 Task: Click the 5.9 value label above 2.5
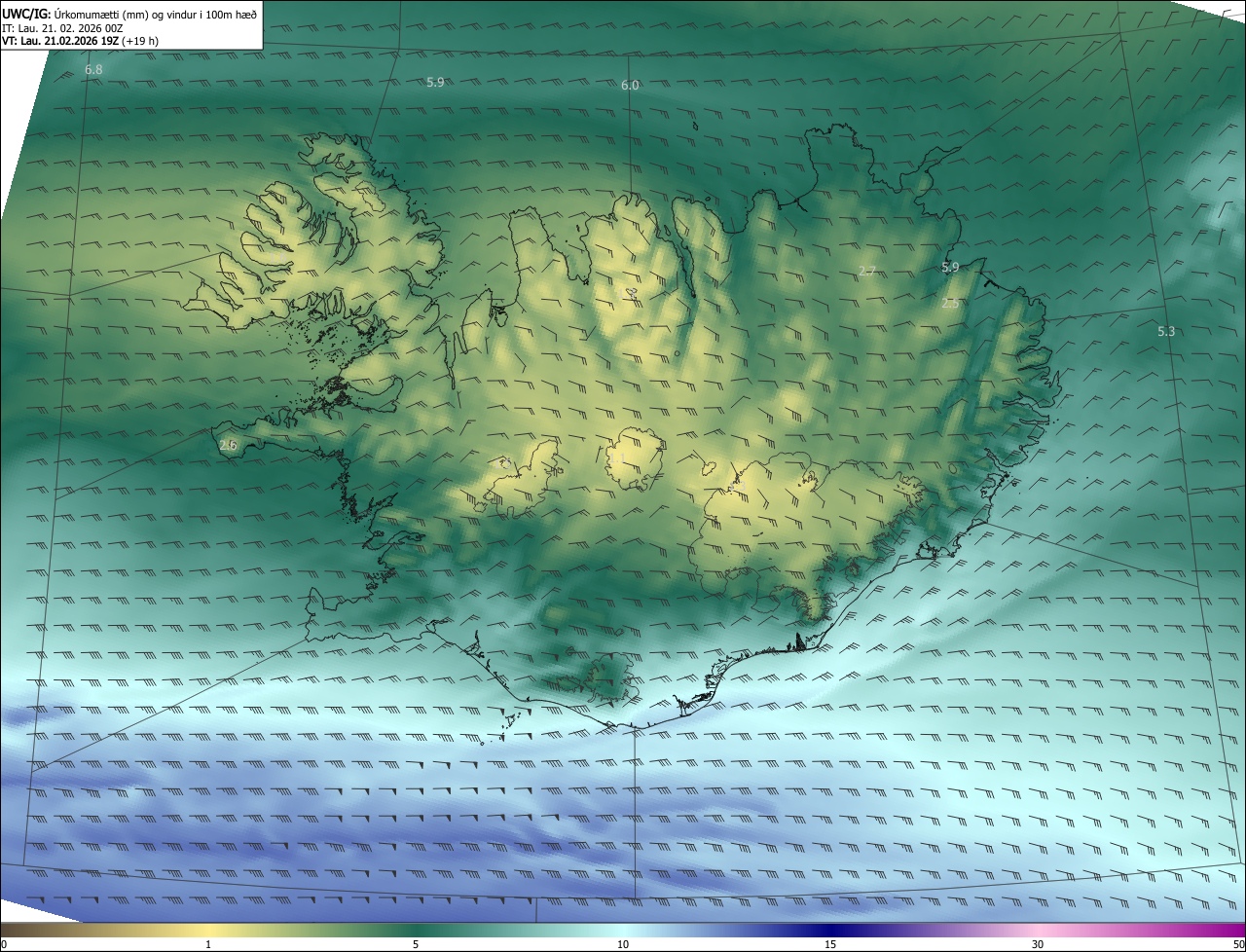tap(951, 267)
